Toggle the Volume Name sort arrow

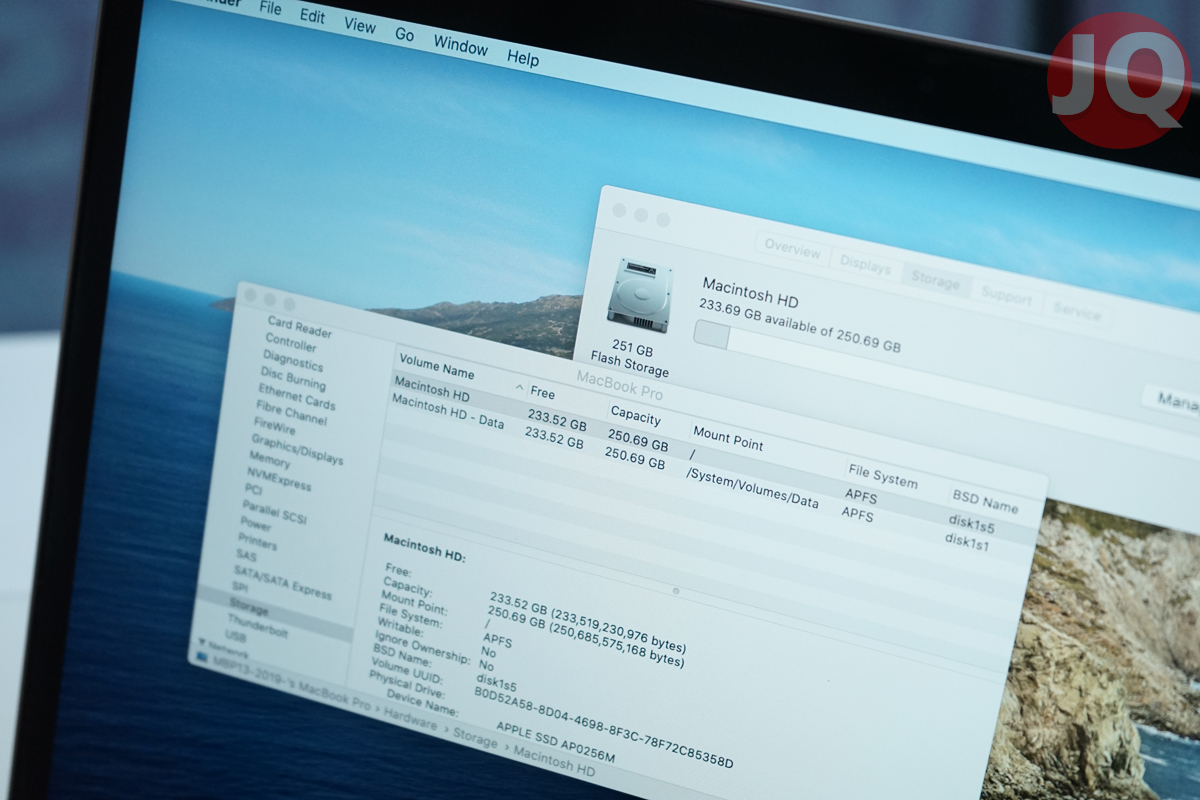[x=519, y=387]
